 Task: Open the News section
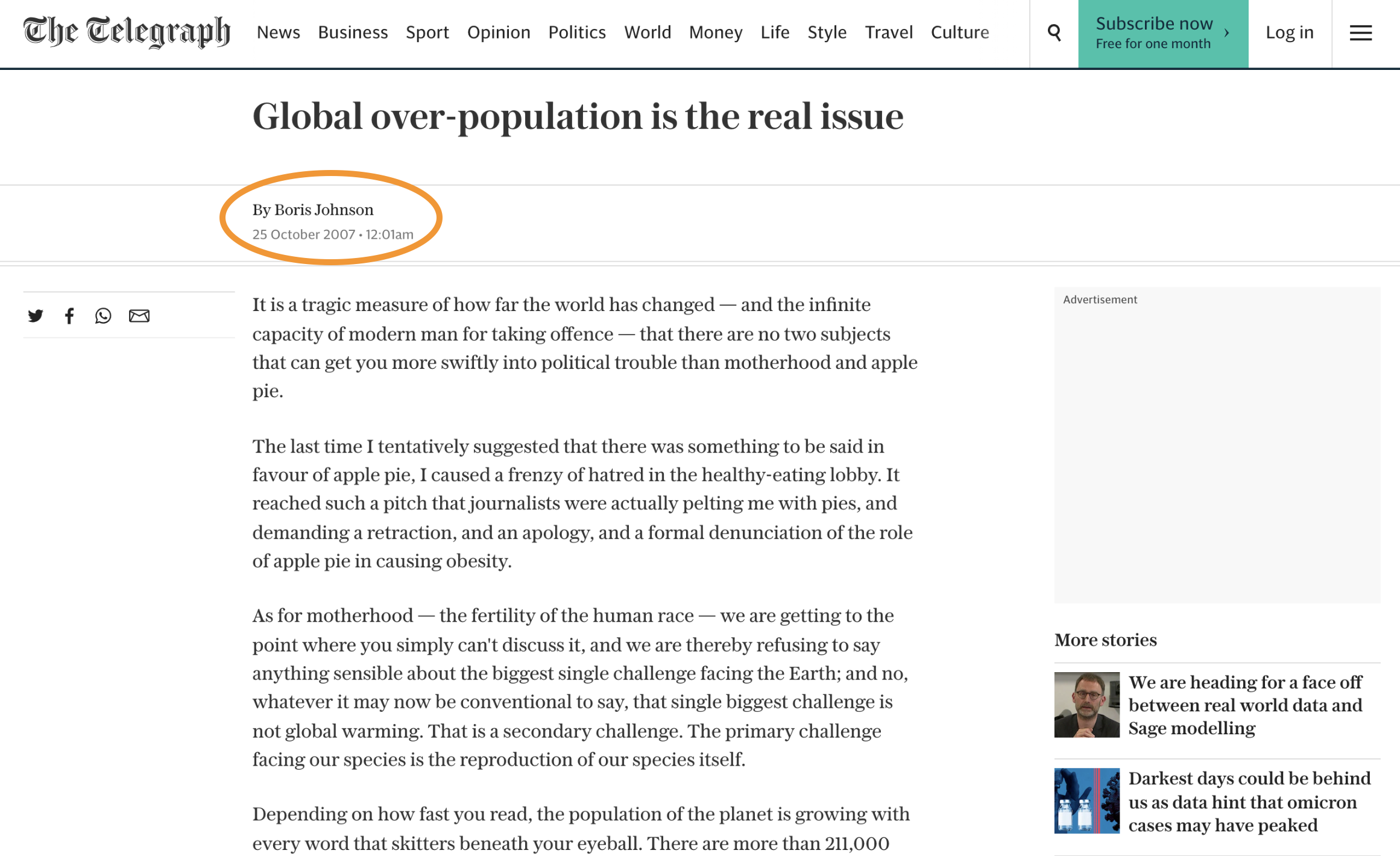point(278,33)
